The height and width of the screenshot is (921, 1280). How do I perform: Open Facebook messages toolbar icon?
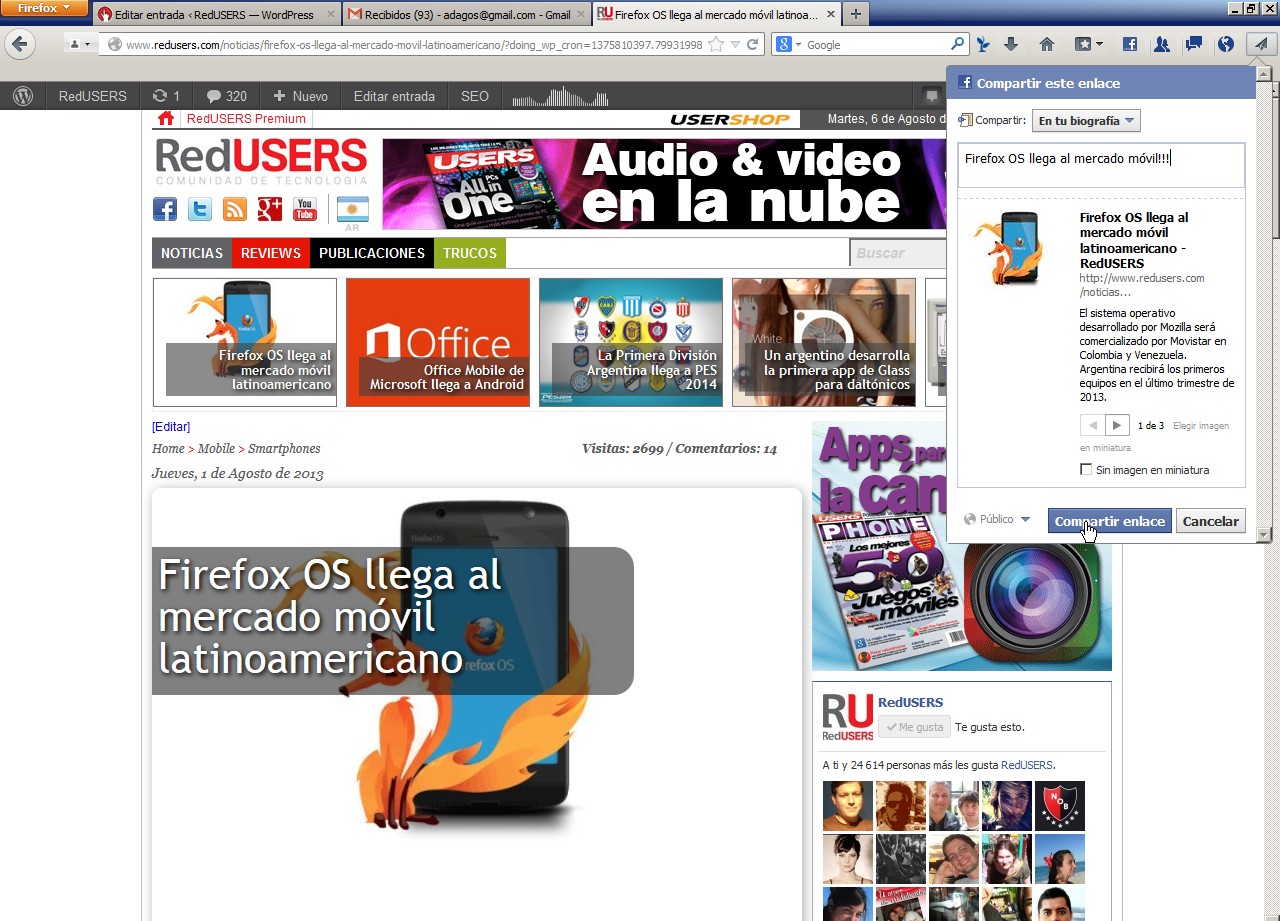click(x=1193, y=44)
